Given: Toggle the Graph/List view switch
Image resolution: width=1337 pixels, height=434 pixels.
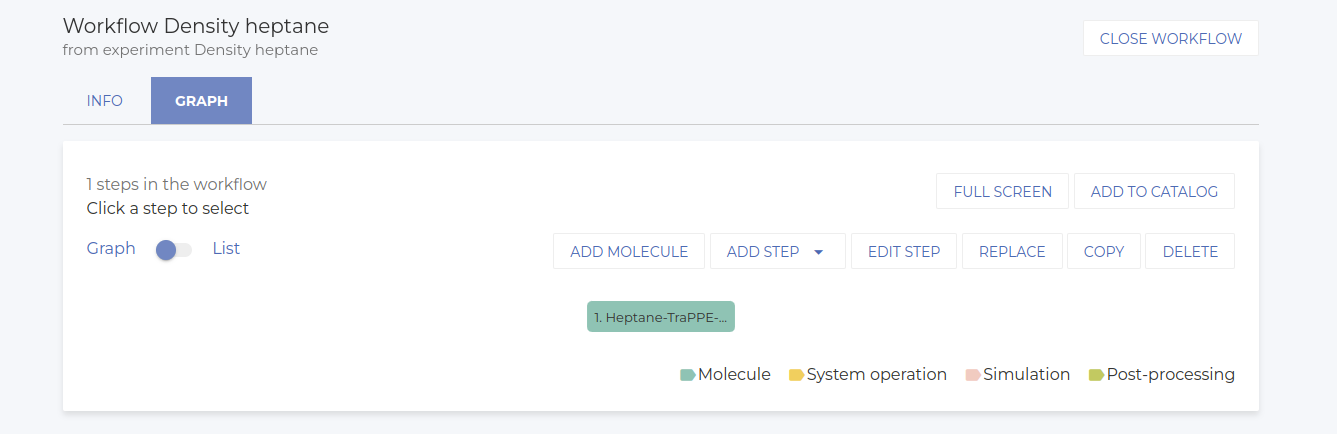Looking at the screenshot, I should [173, 250].
